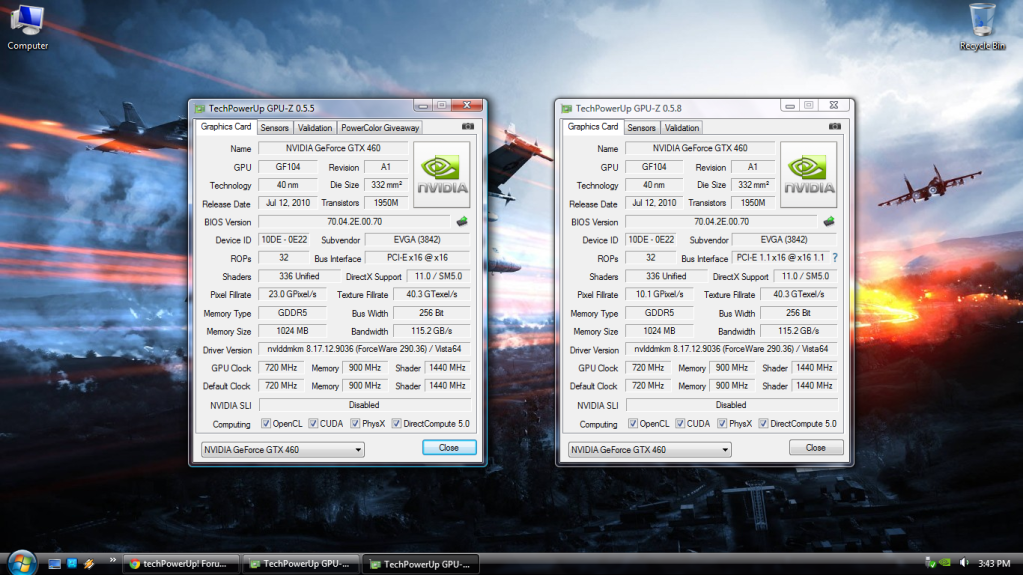Click the middle TechPowerUp GPU-Z taskbar button
Screen dimensions: 1023x575
click(301, 564)
